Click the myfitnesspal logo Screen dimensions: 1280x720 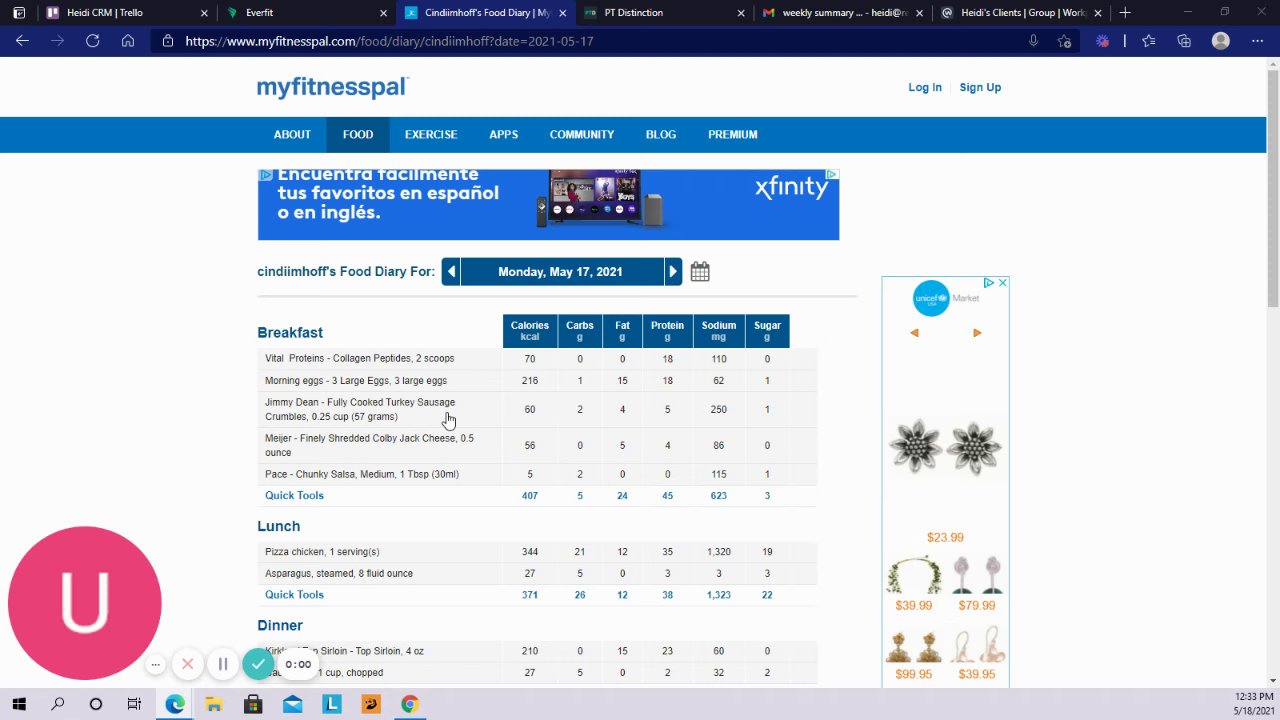coord(332,87)
